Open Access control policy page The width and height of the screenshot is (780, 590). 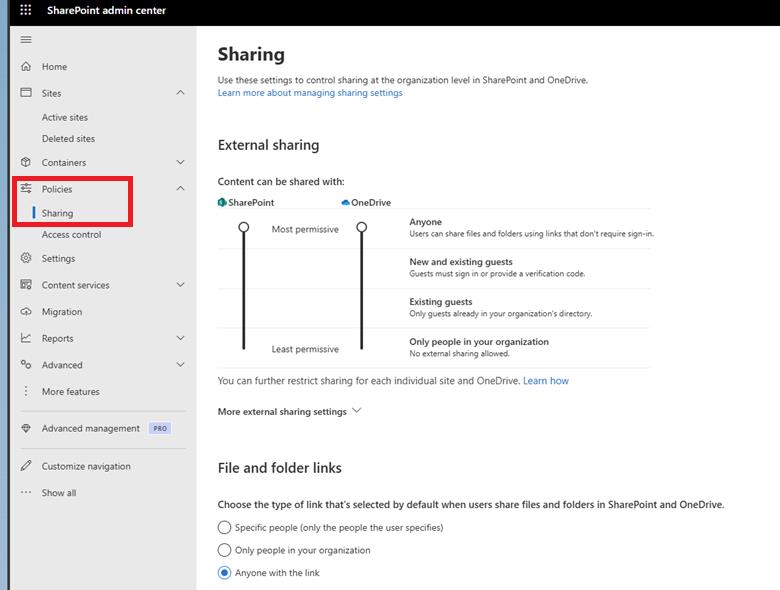71,235
